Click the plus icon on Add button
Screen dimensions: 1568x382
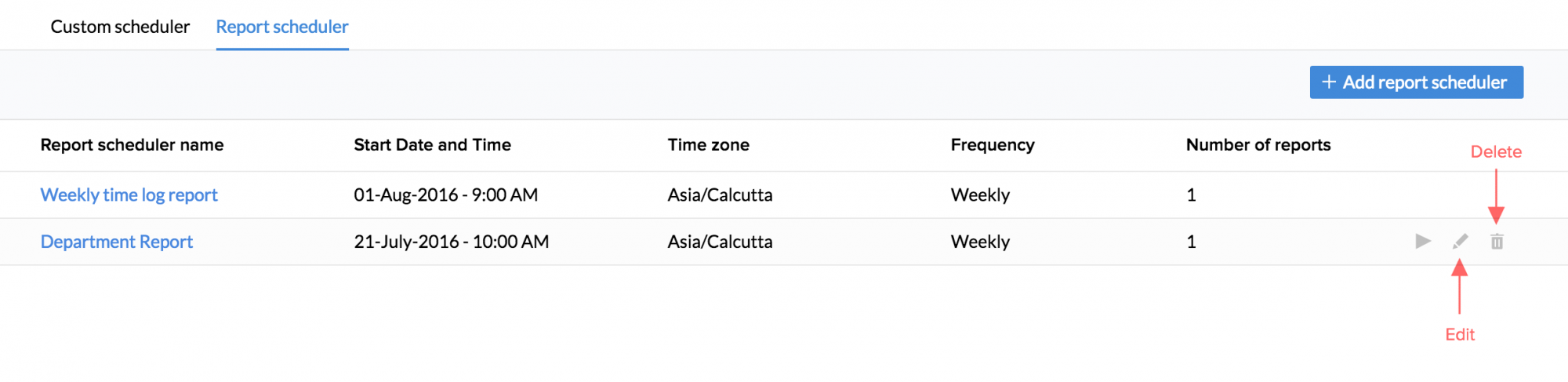[x=1329, y=82]
